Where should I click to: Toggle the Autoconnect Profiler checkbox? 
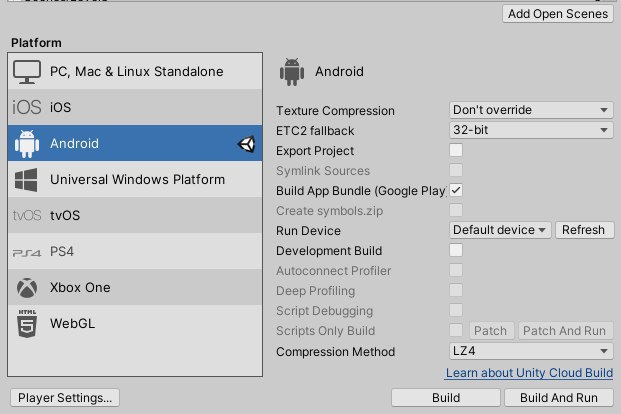coord(456,270)
